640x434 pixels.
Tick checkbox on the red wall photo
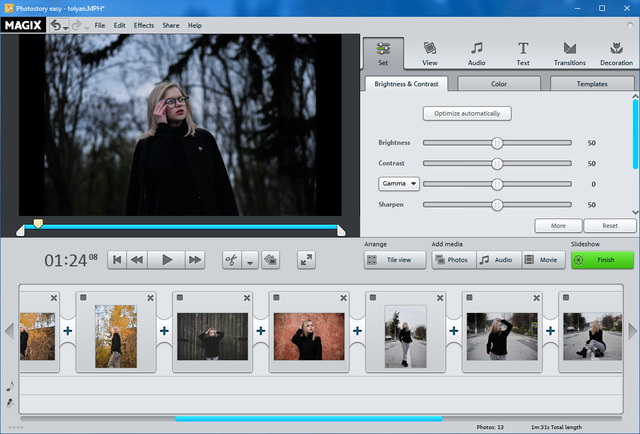coord(277,297)
